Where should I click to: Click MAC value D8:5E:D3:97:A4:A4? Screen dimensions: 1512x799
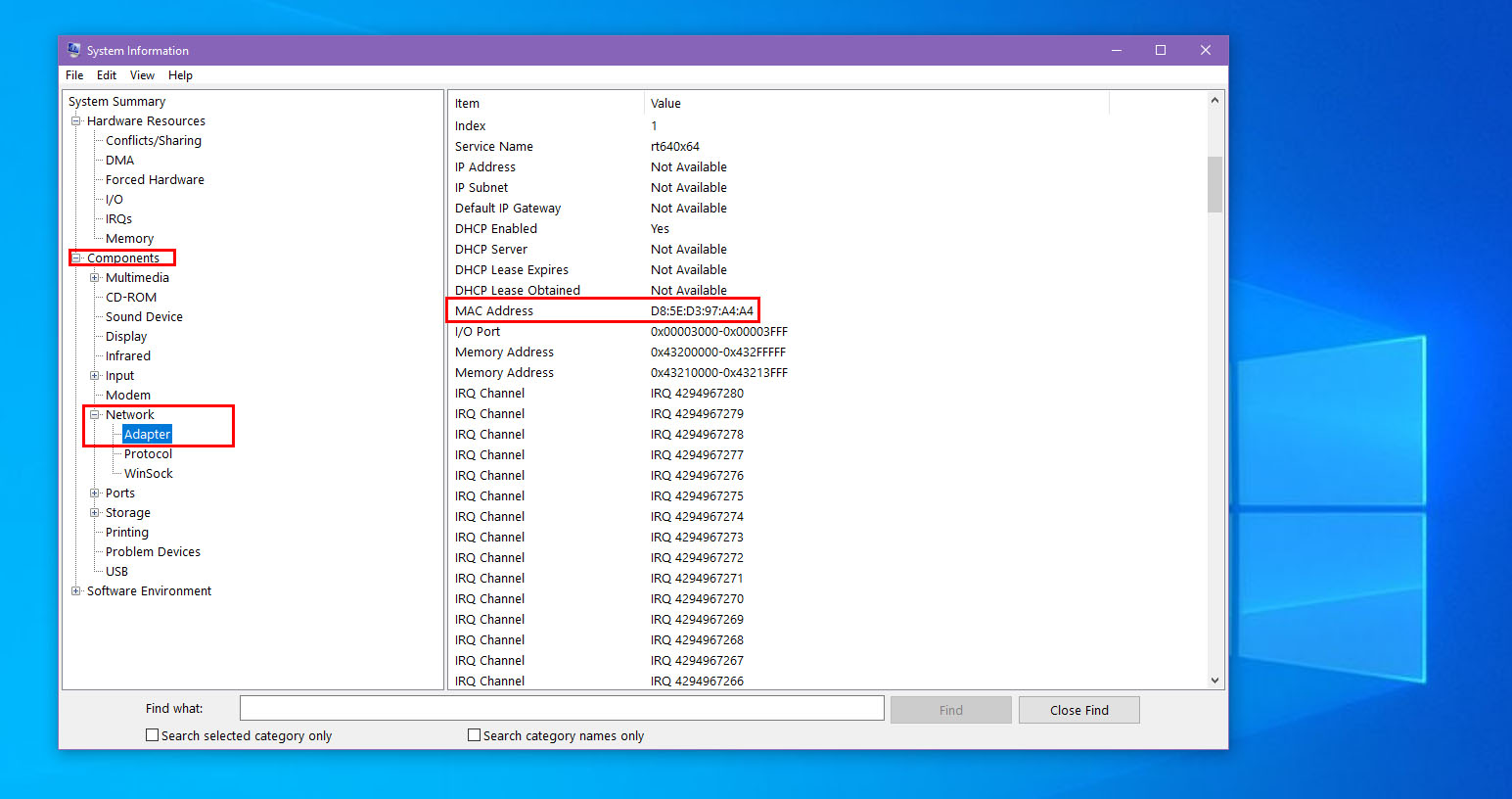click(702, 311)
